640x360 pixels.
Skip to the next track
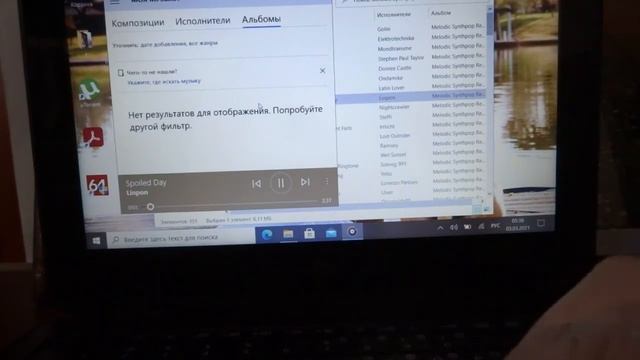click(x=305, y=182)
